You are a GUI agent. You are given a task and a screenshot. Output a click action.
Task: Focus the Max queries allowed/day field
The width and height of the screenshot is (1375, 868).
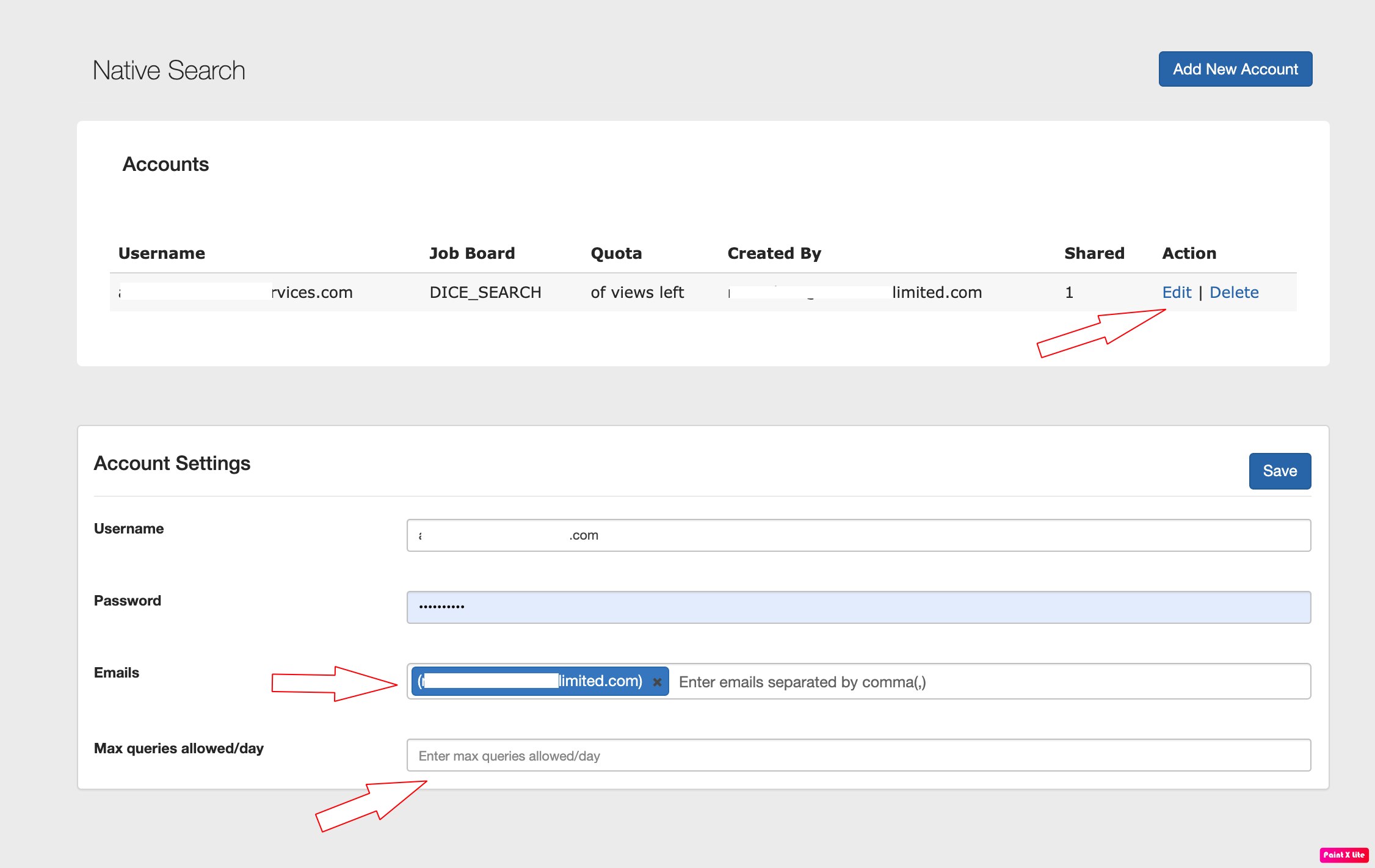pos(858,756)
